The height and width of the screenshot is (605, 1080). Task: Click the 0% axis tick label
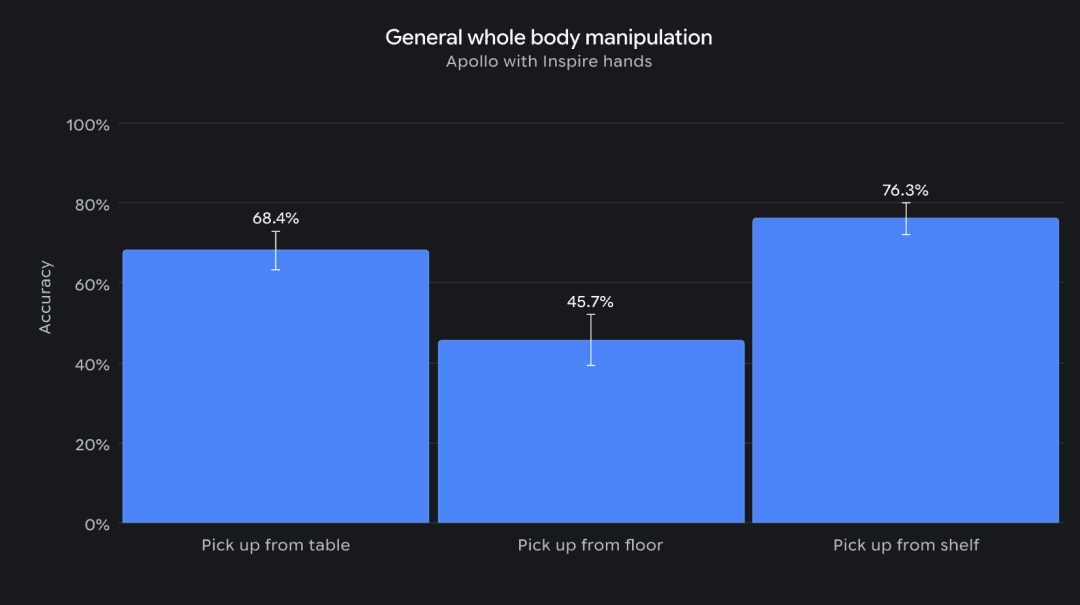tap(97, 524)
